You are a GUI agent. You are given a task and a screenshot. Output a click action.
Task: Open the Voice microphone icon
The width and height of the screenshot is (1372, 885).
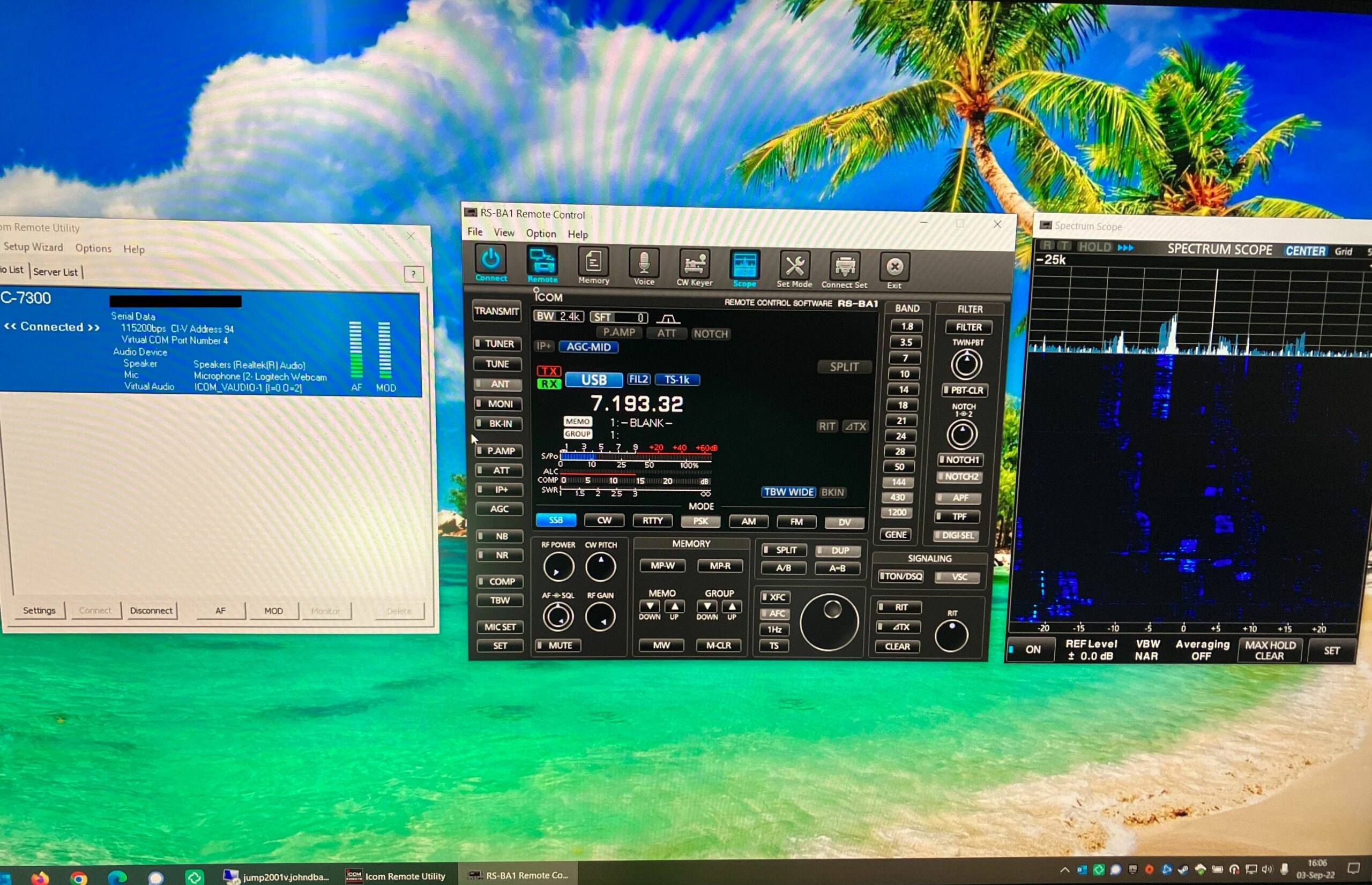(x=644, y=267)
